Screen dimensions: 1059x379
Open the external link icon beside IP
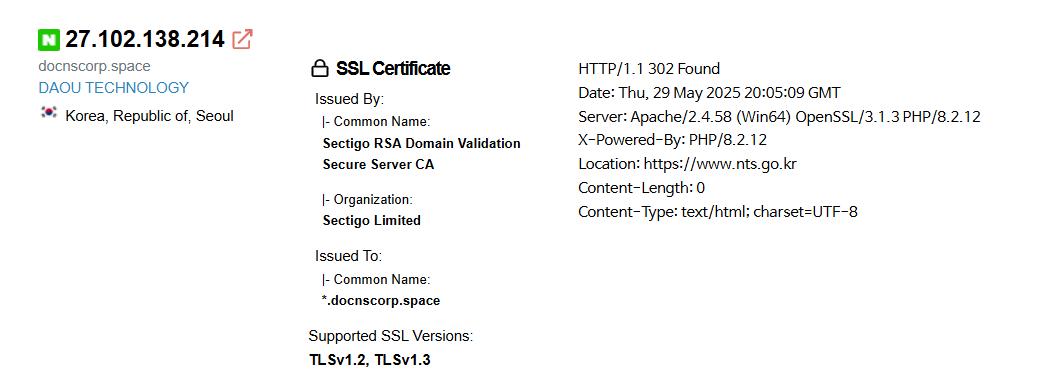242,39
